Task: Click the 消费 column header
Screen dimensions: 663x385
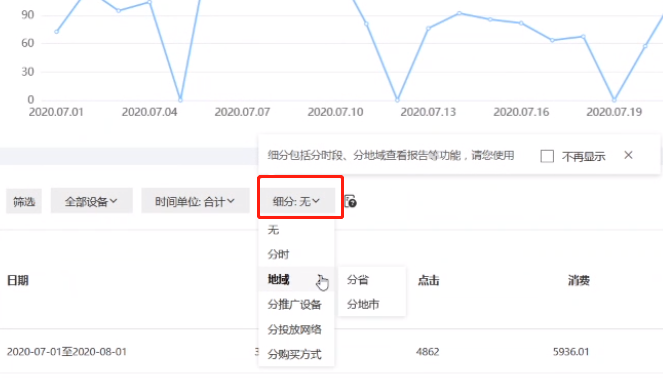Action: click(x=579, y=280)
